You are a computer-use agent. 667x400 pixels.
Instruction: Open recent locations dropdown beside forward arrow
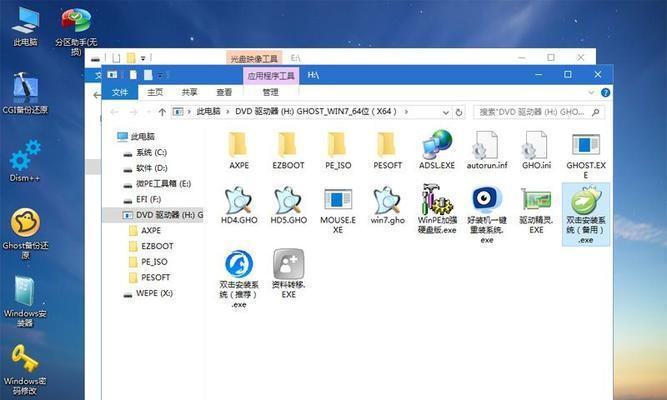(148, 112)
